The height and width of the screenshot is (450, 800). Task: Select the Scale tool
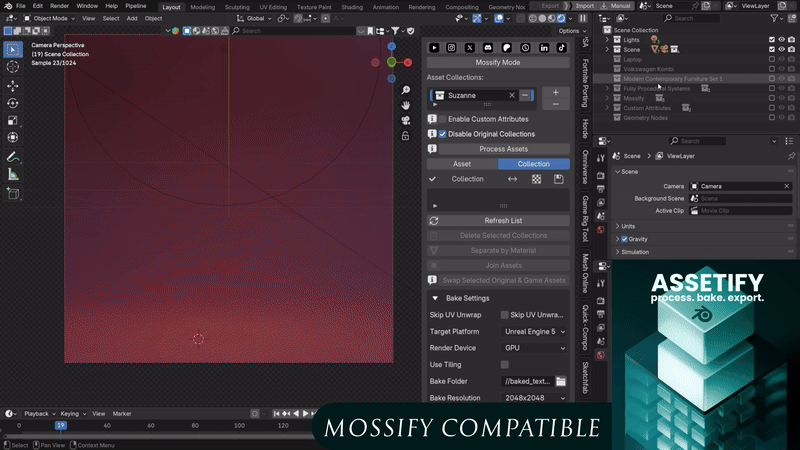[13, 120]
